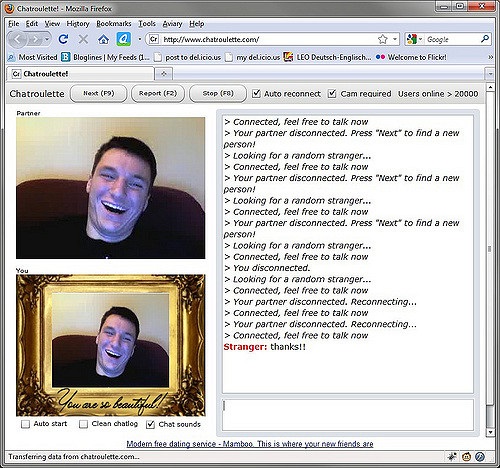Expand the bookmarks toolbar overflow chevron

[x=490, y=57]
